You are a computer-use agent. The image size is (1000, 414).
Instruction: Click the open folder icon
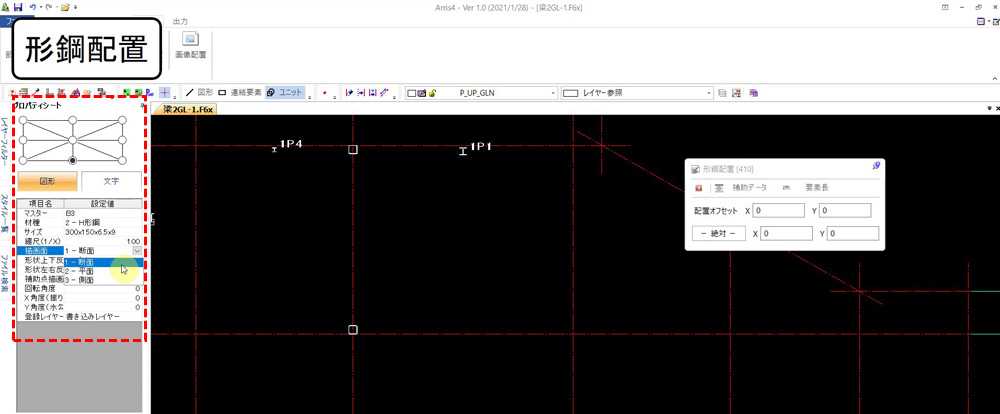tap(65, 7)
